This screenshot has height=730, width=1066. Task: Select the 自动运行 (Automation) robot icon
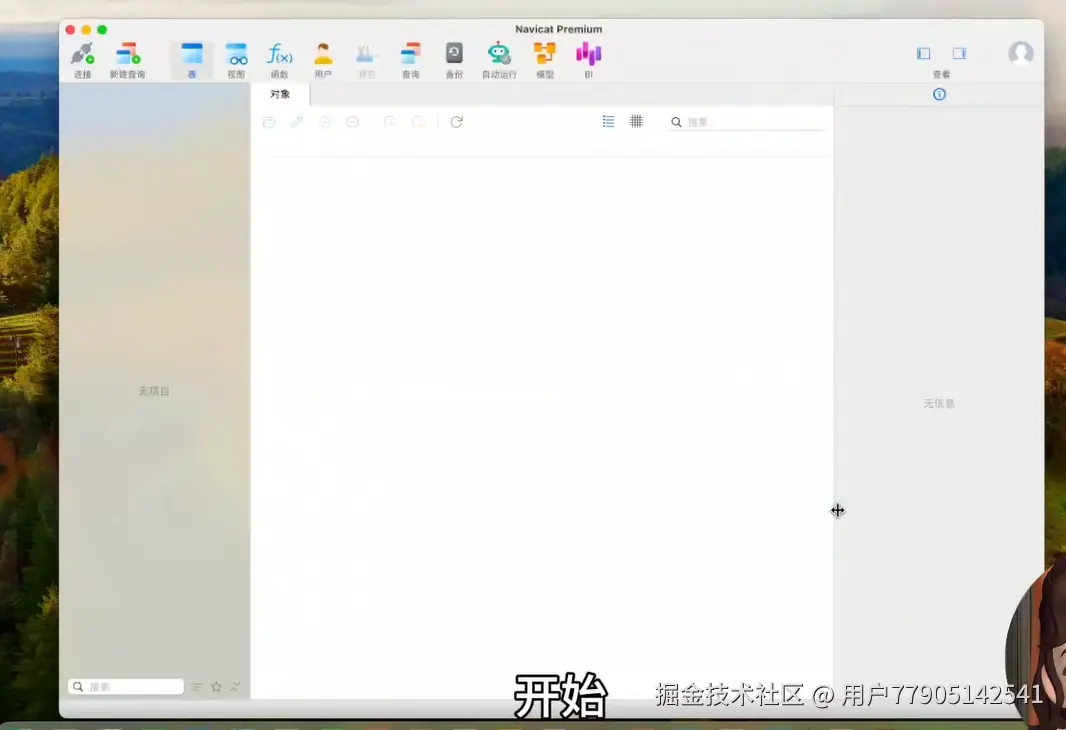tap(497, 55)
